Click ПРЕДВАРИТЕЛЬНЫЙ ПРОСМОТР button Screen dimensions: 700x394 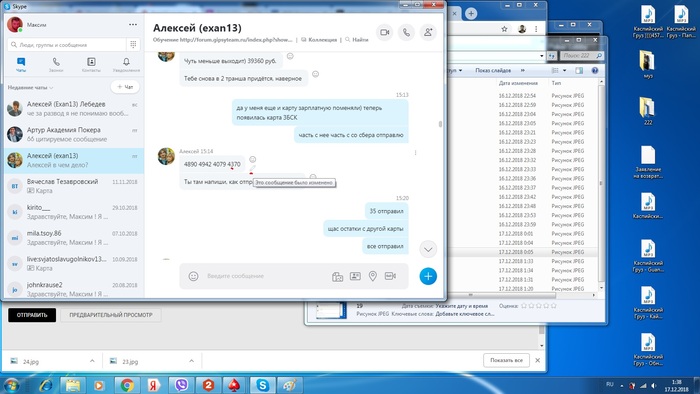point(111,315)
